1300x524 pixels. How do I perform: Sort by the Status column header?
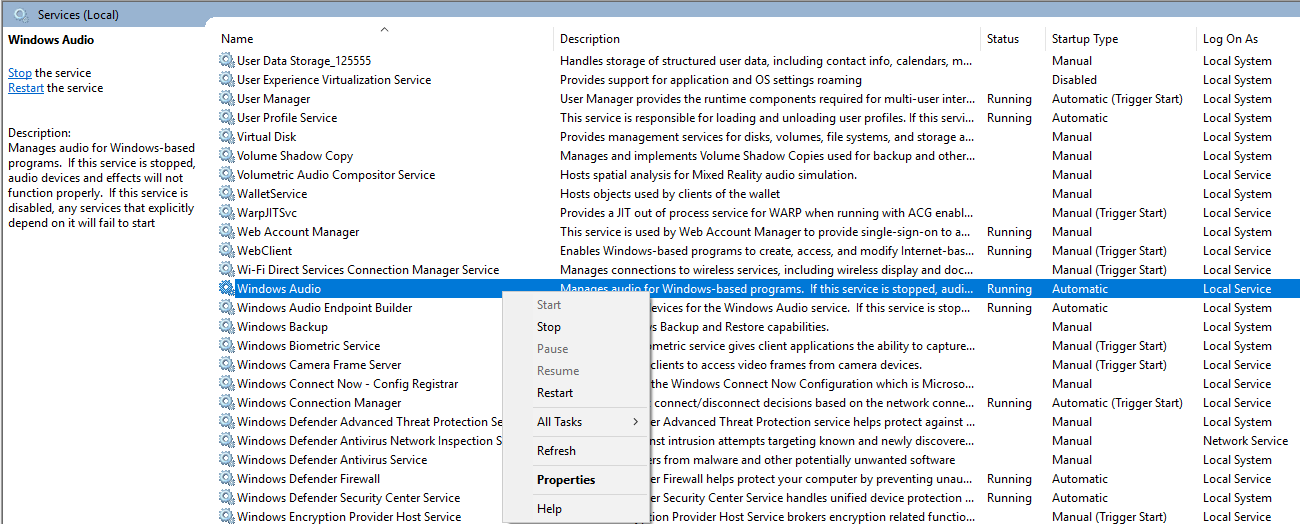[x=1003, y=39]
